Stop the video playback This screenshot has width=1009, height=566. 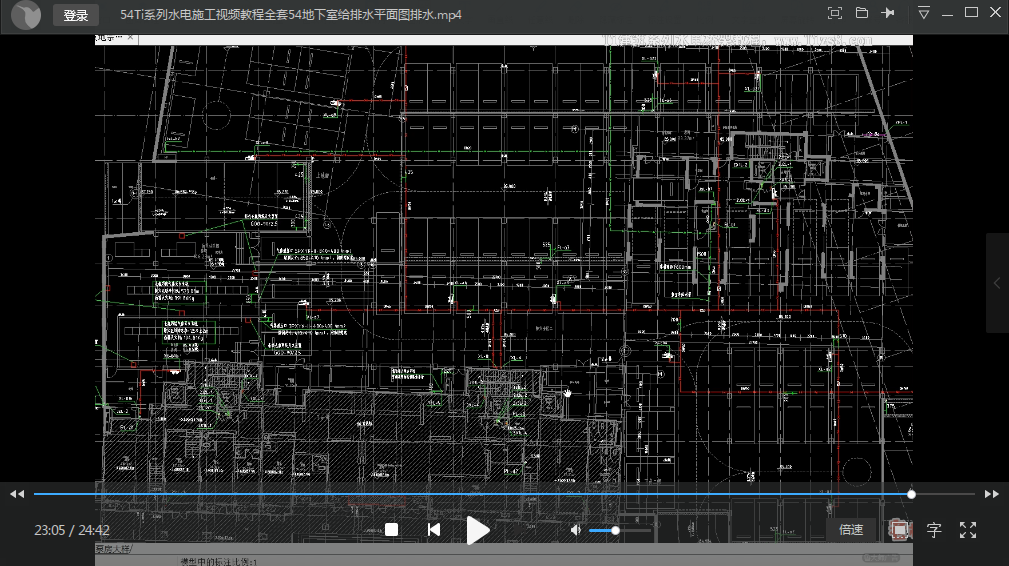click(x=391, y=530)
